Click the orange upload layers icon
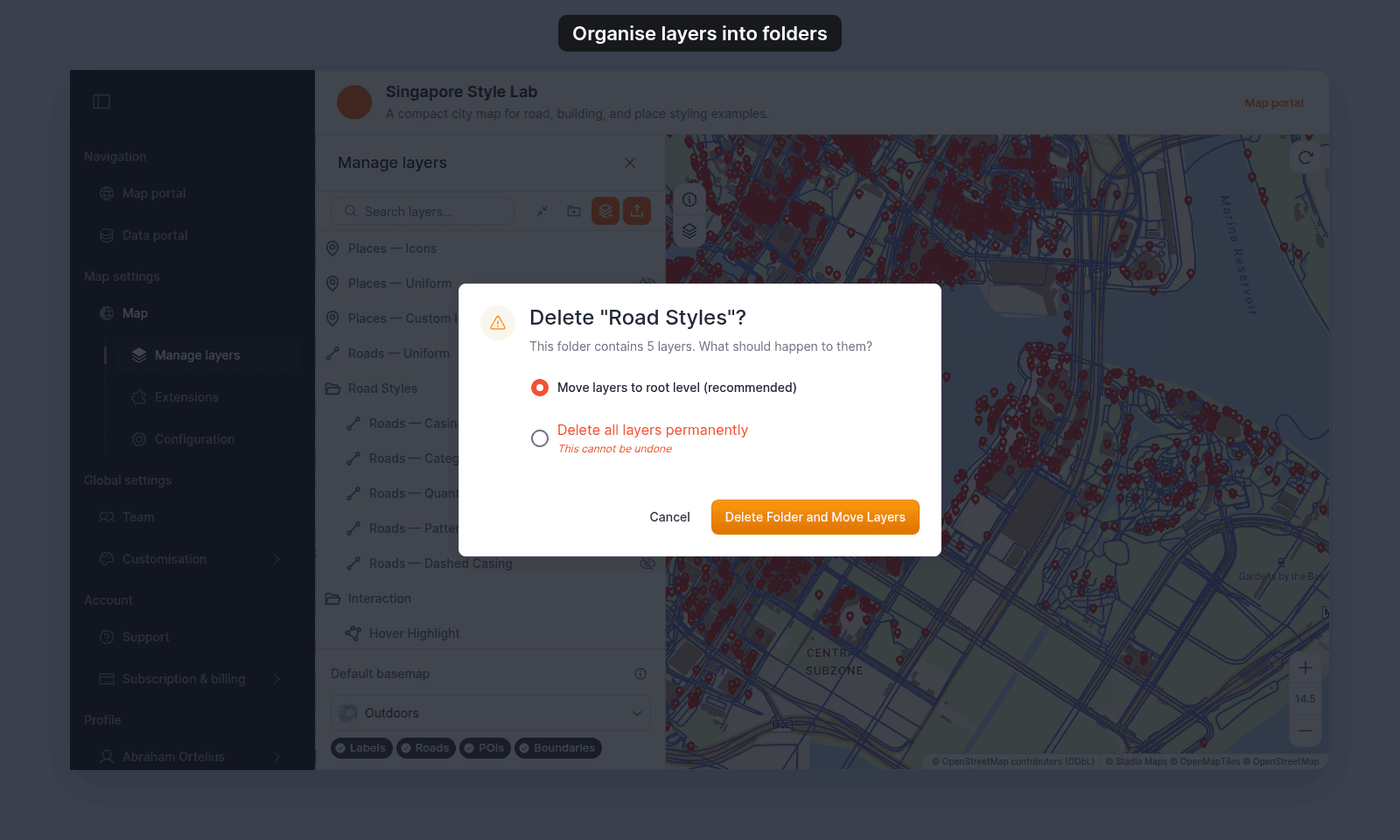Viewport: 1400px width, 840px height. point(637,211)
